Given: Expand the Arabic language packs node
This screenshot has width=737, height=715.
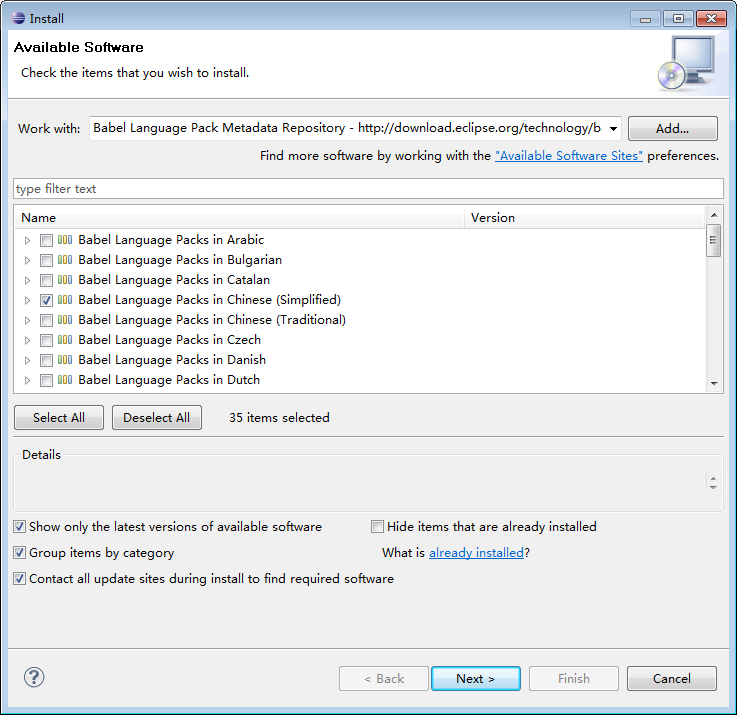Looking at the screenshot, I should point(28,240).
